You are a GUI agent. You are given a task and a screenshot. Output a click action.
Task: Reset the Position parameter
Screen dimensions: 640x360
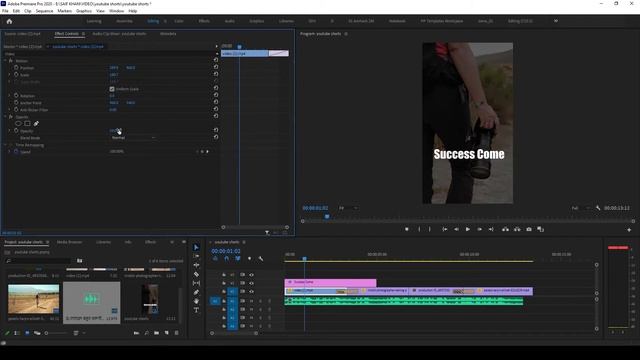click(216, 67)
